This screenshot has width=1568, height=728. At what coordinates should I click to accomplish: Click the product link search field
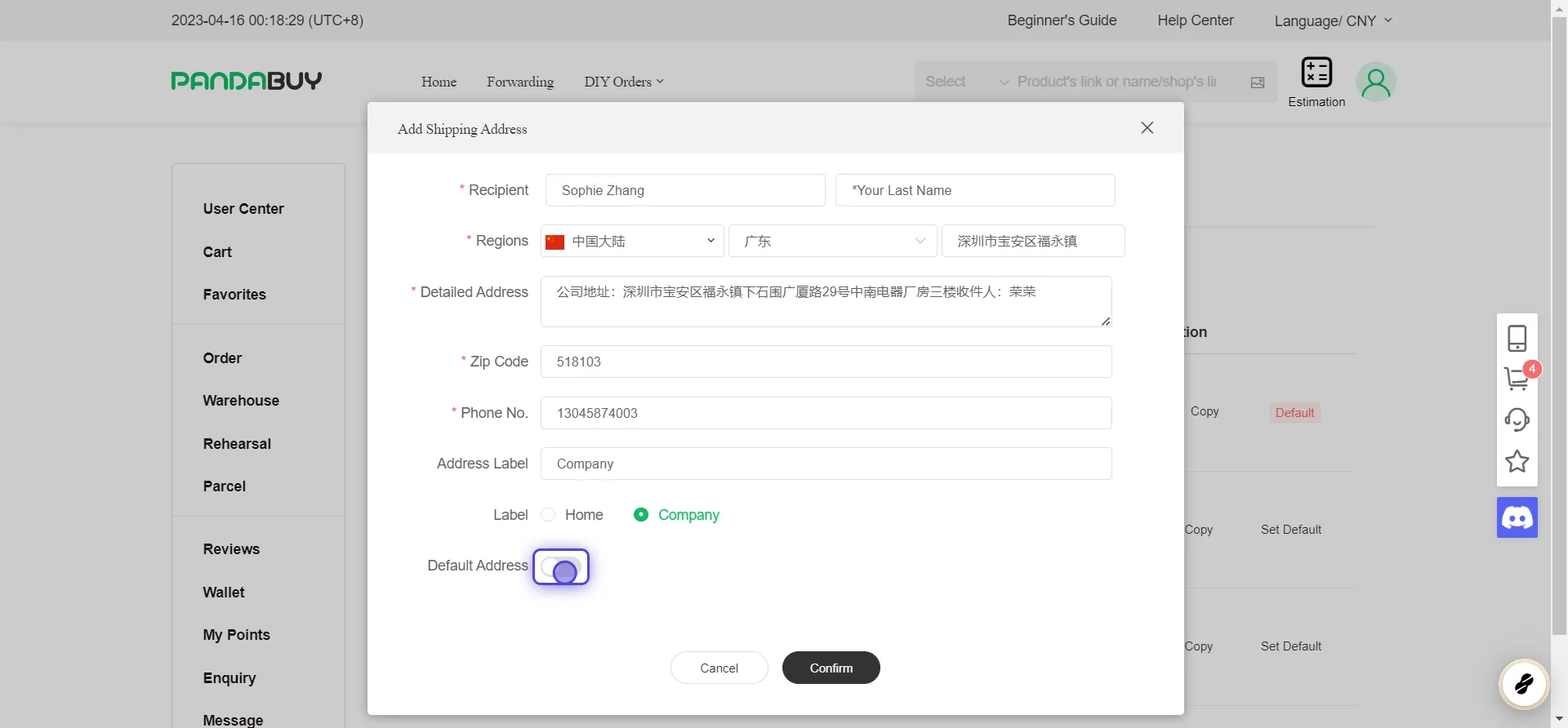(x=1117, y=82)
